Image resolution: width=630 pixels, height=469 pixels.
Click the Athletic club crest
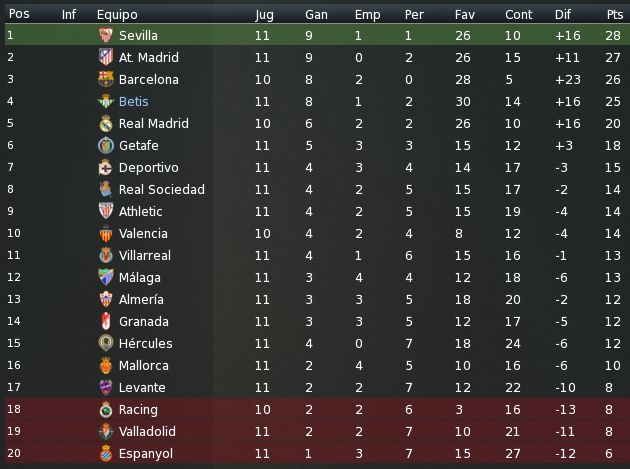coord(106,211)
